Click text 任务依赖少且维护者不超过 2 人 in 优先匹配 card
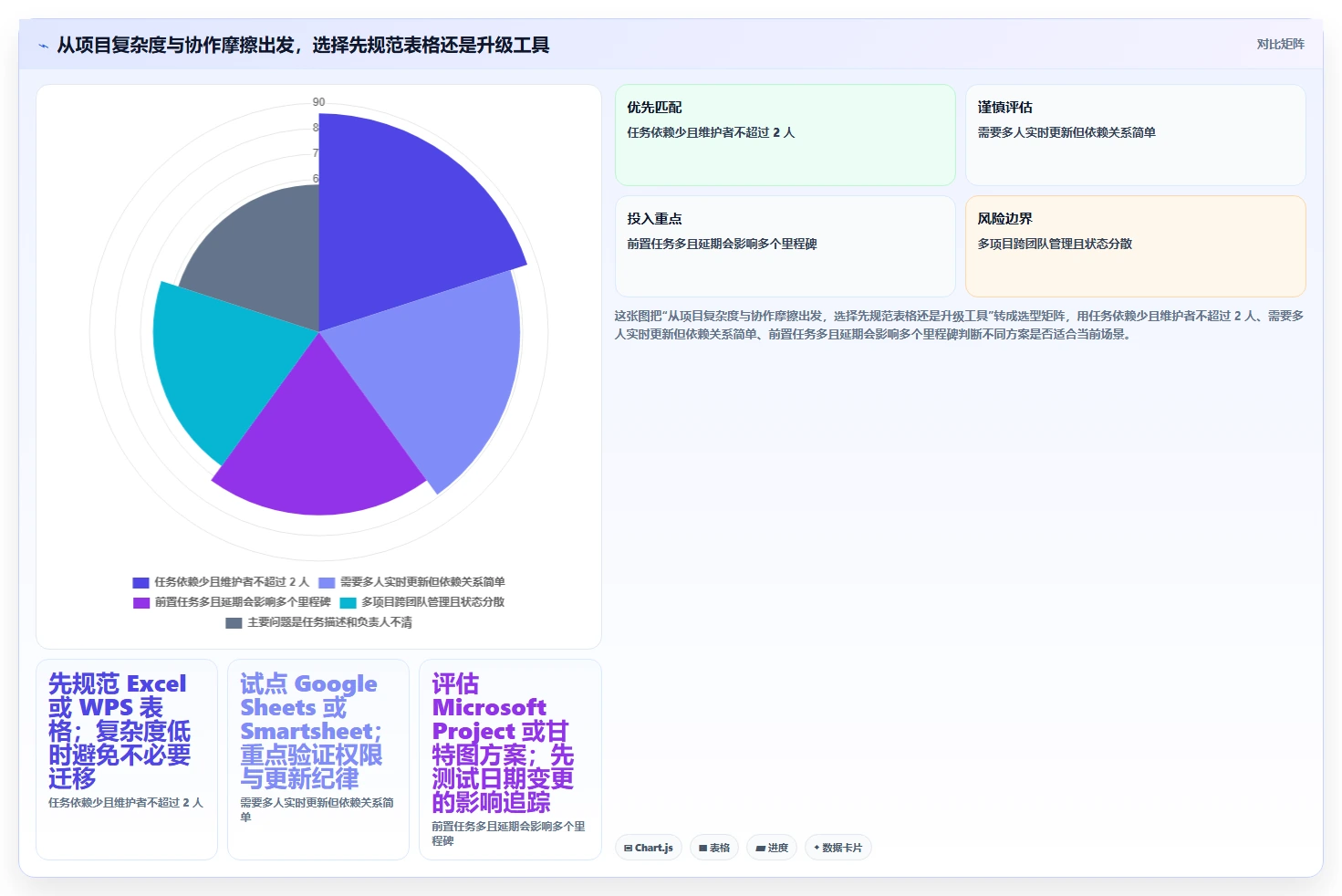The image size is (1342, 896). click(711, 132)
